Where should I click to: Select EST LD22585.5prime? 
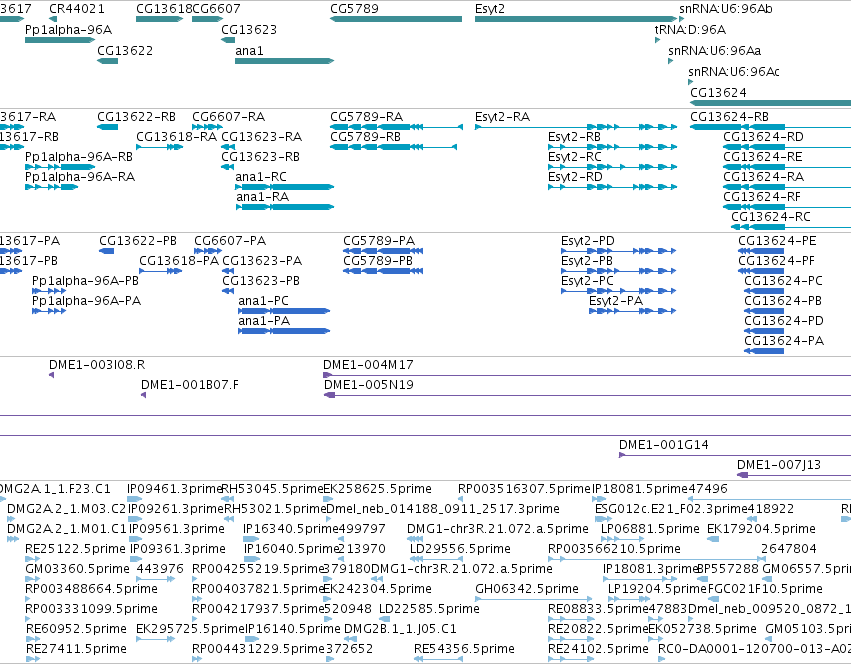pos(429,610)
